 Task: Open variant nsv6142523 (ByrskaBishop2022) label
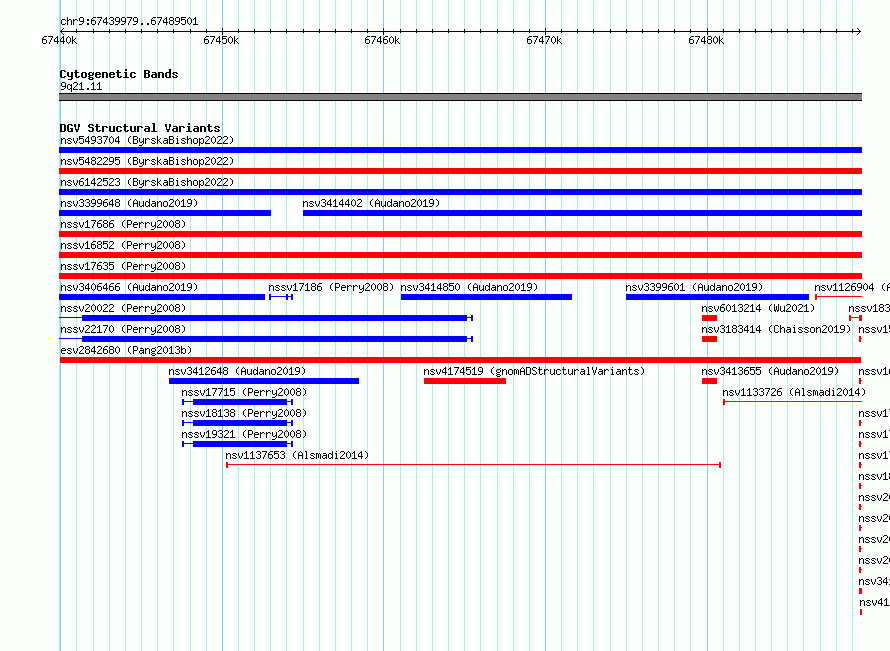pos(147,182)
